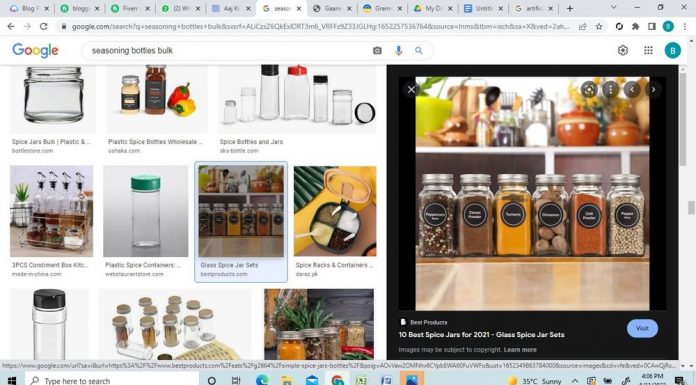
Task: Submit the search with the magnifier icon
Action: point(419,51)
